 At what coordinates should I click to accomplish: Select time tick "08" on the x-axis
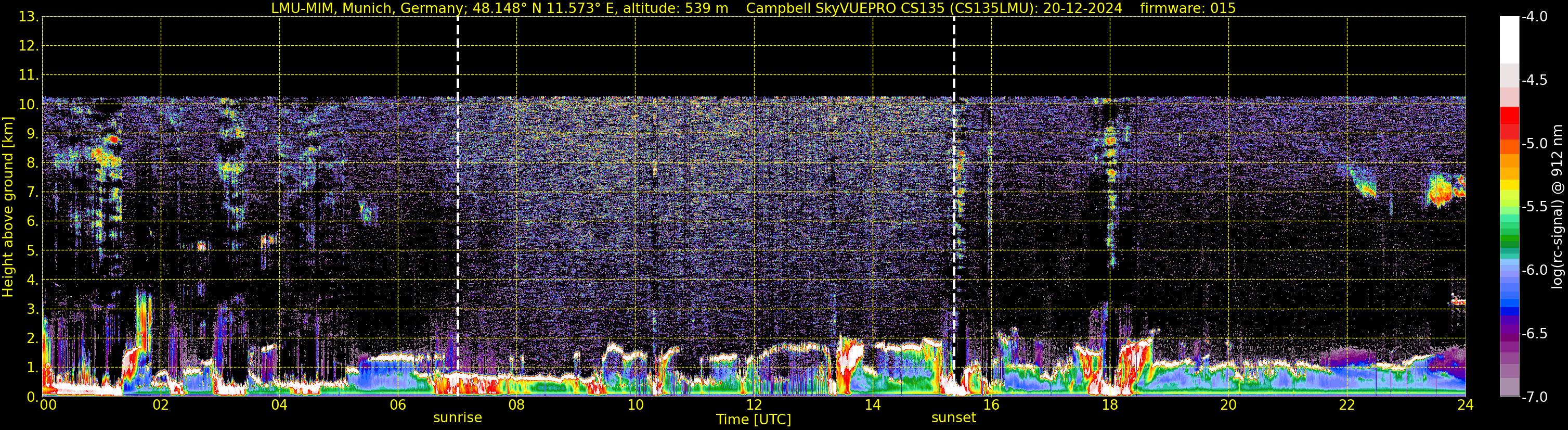517,405
